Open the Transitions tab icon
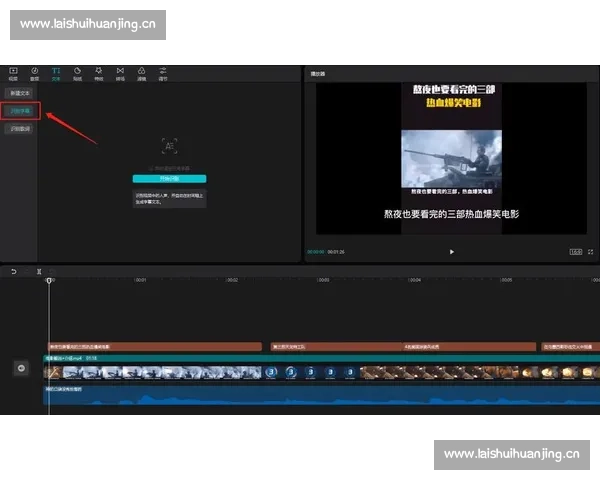The image size is (600, 480). (x=120, y=73)
